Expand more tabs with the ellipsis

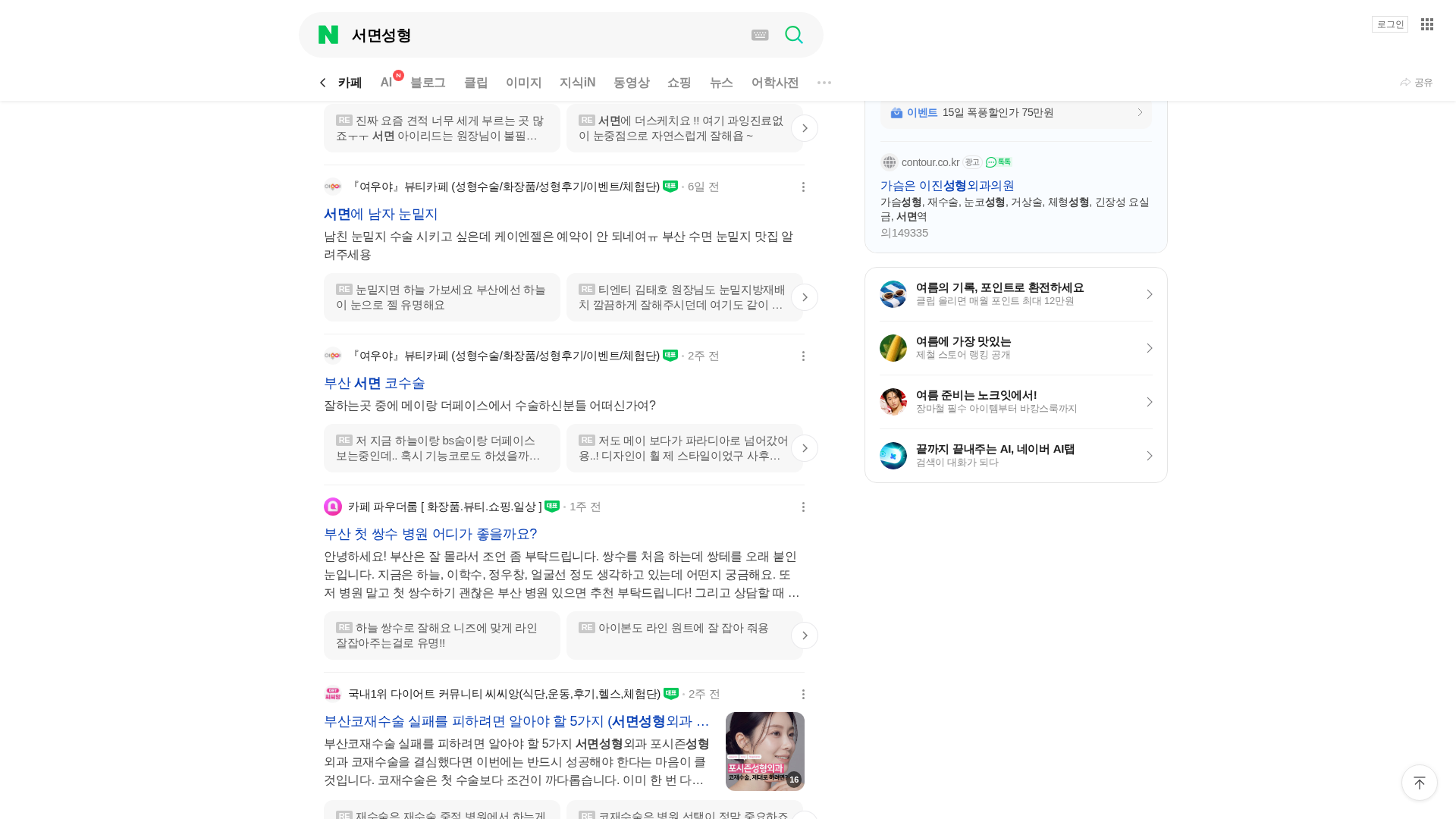[x=824, y=83]
